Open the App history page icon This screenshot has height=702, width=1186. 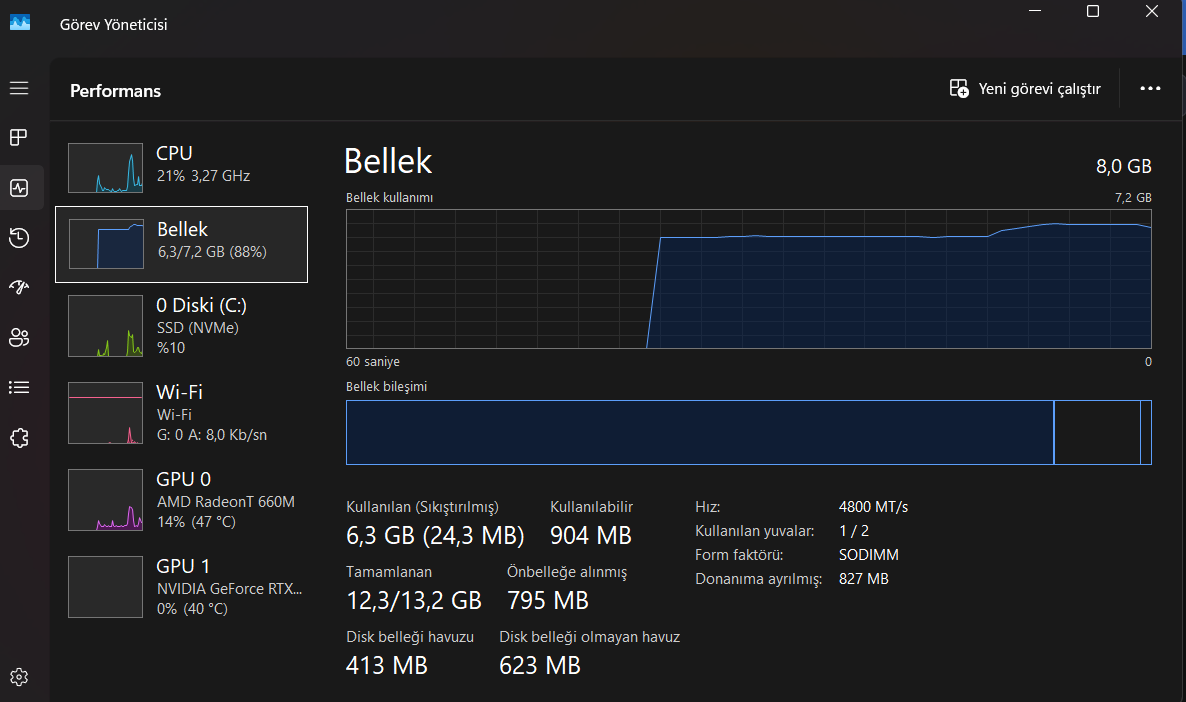pyautogui.click(x=19, y=238)
